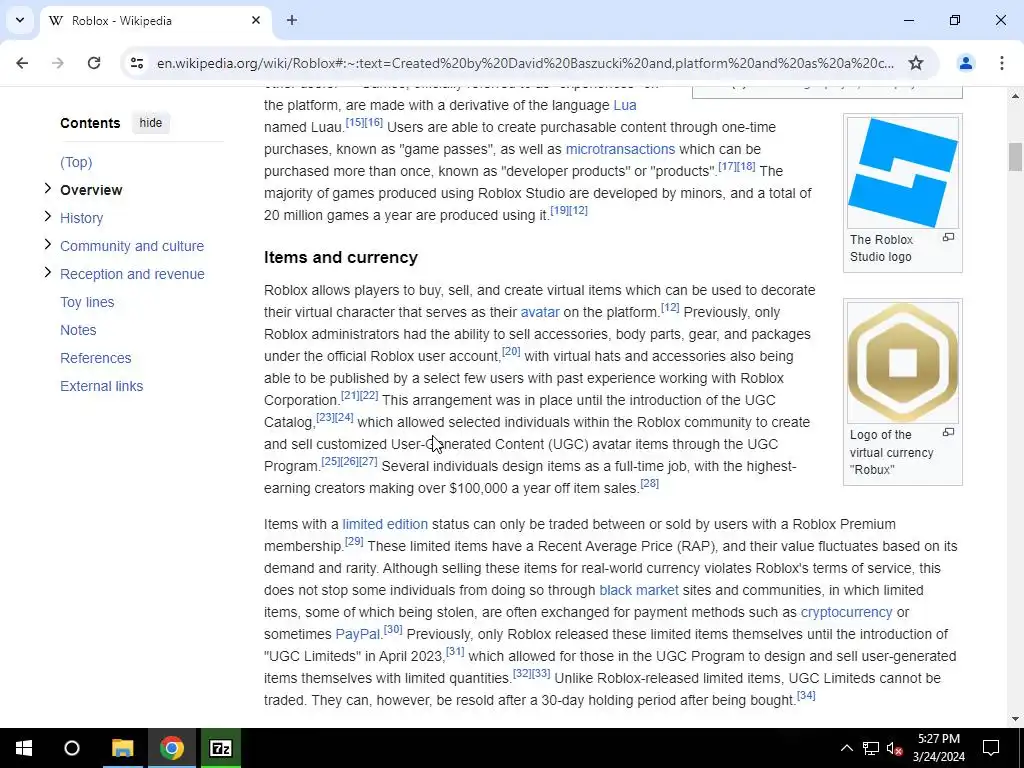Viewport: 1024px width, 768px height.
Task: Open network status tray icon
Action: point(871,748)
